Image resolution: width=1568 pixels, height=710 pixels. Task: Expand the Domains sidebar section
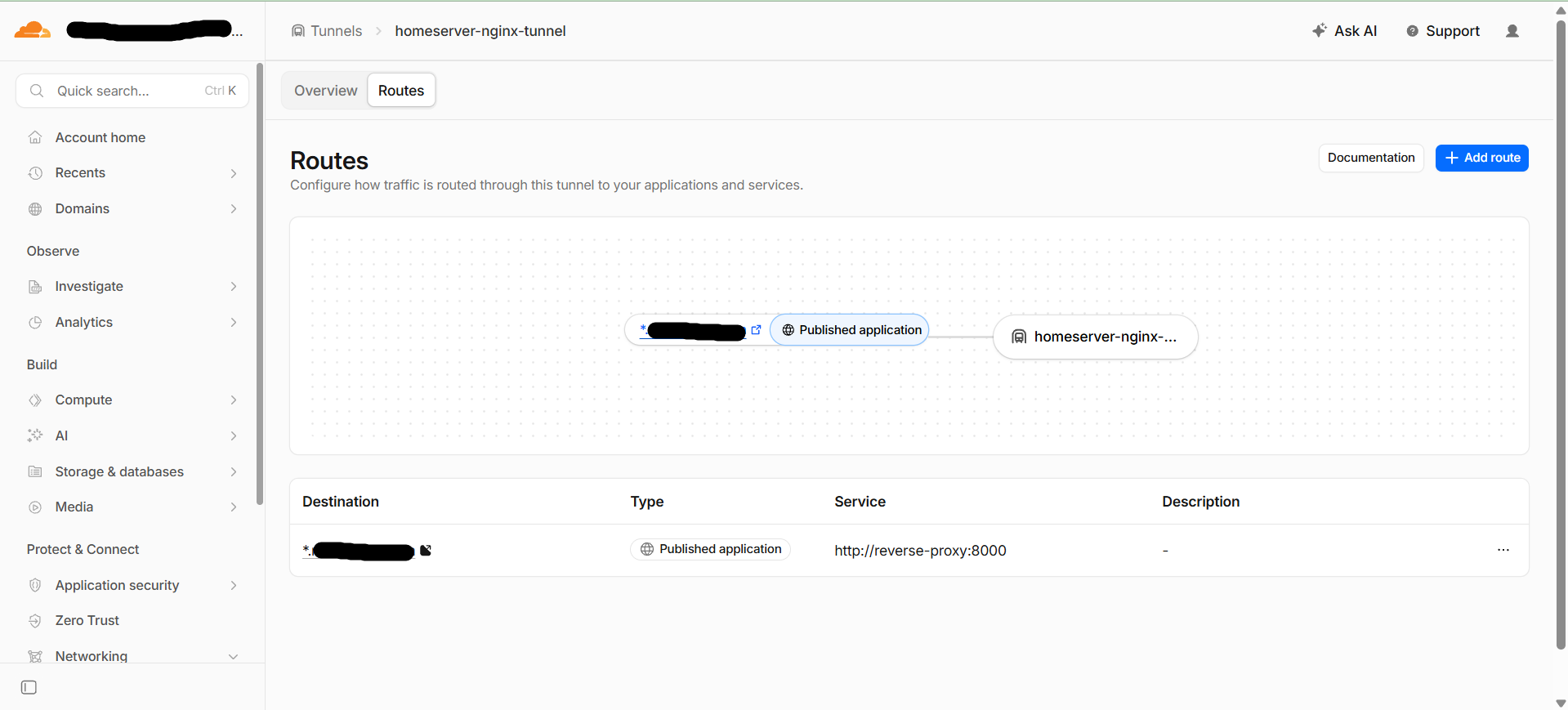(x=132, y=209)
